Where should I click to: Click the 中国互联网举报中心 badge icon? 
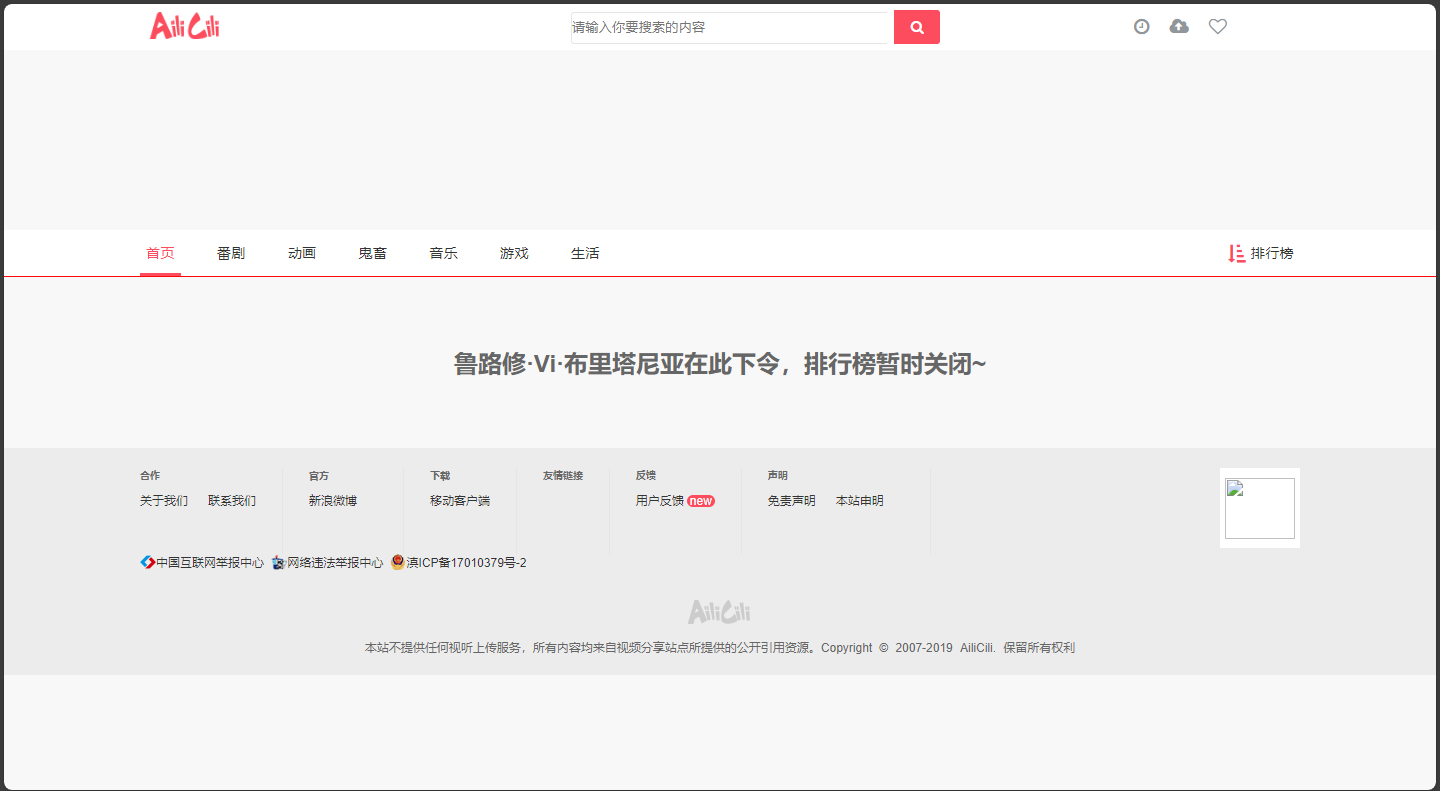point(147,563)
